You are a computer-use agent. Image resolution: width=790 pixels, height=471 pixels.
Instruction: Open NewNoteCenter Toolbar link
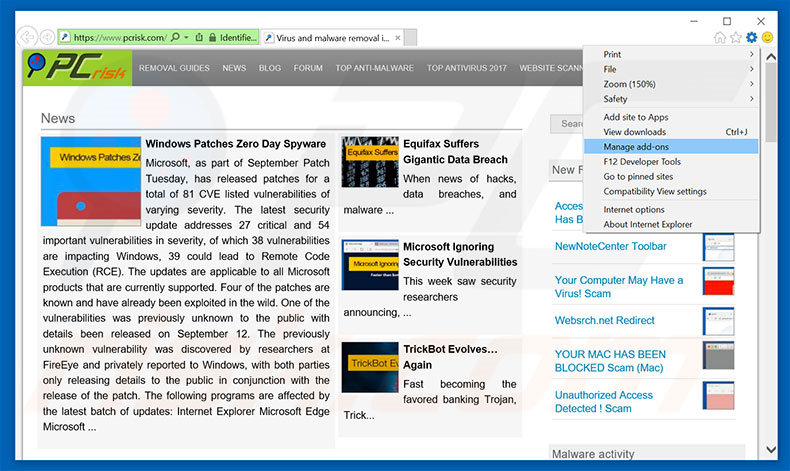(x=611, y=246)
